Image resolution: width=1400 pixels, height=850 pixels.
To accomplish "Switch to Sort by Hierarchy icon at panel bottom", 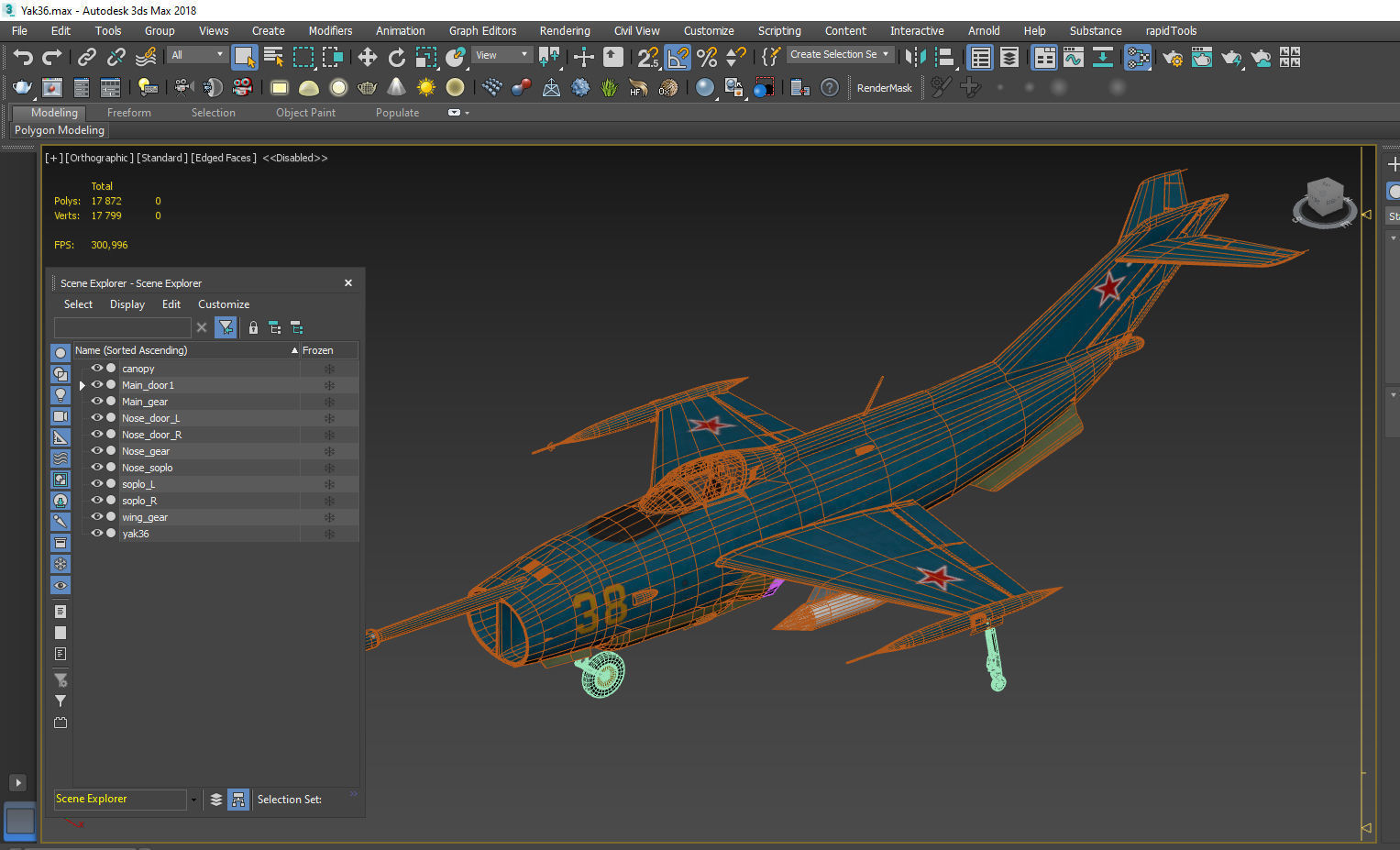I will pyautogui.click(x=238, y=800).
